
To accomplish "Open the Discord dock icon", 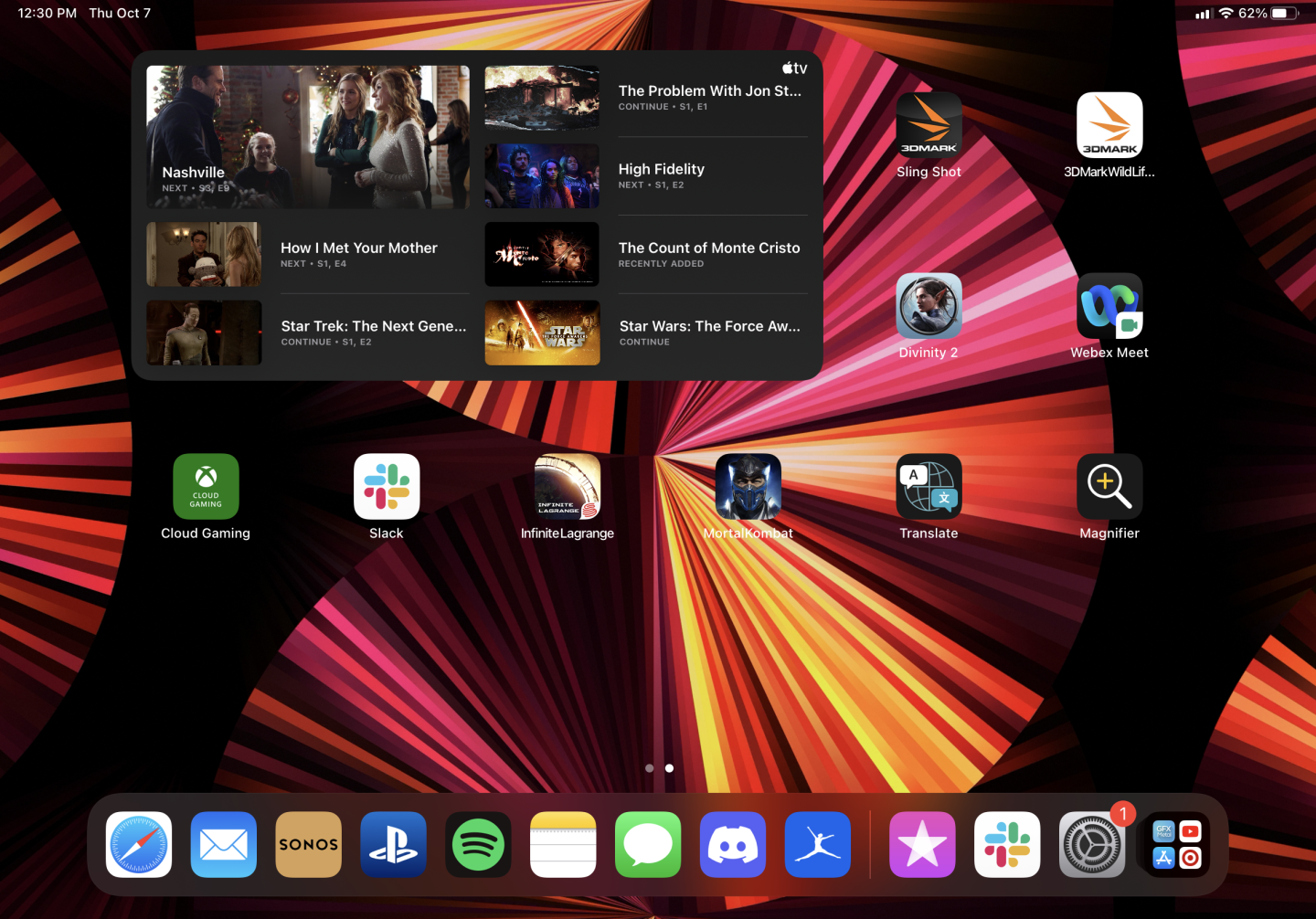I will [x=732, y=844].
